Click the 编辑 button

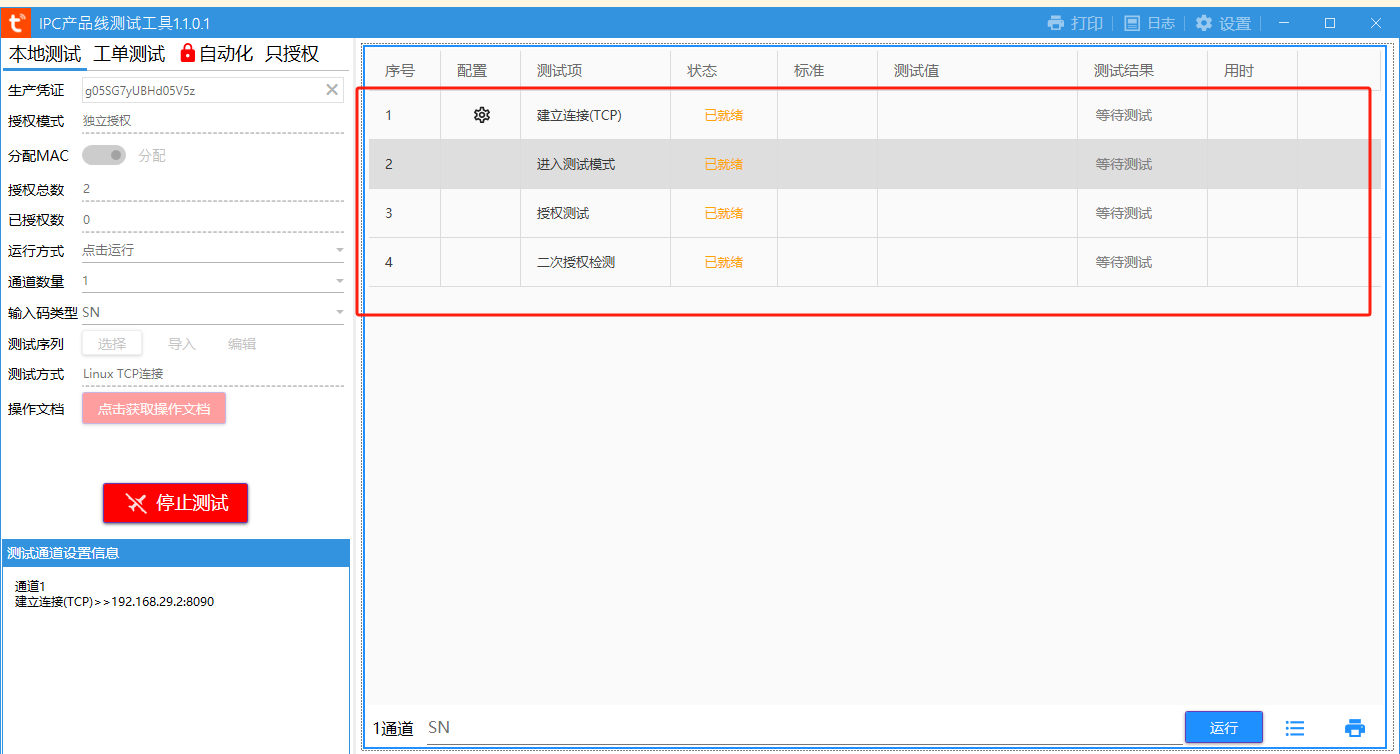[242, 343]
